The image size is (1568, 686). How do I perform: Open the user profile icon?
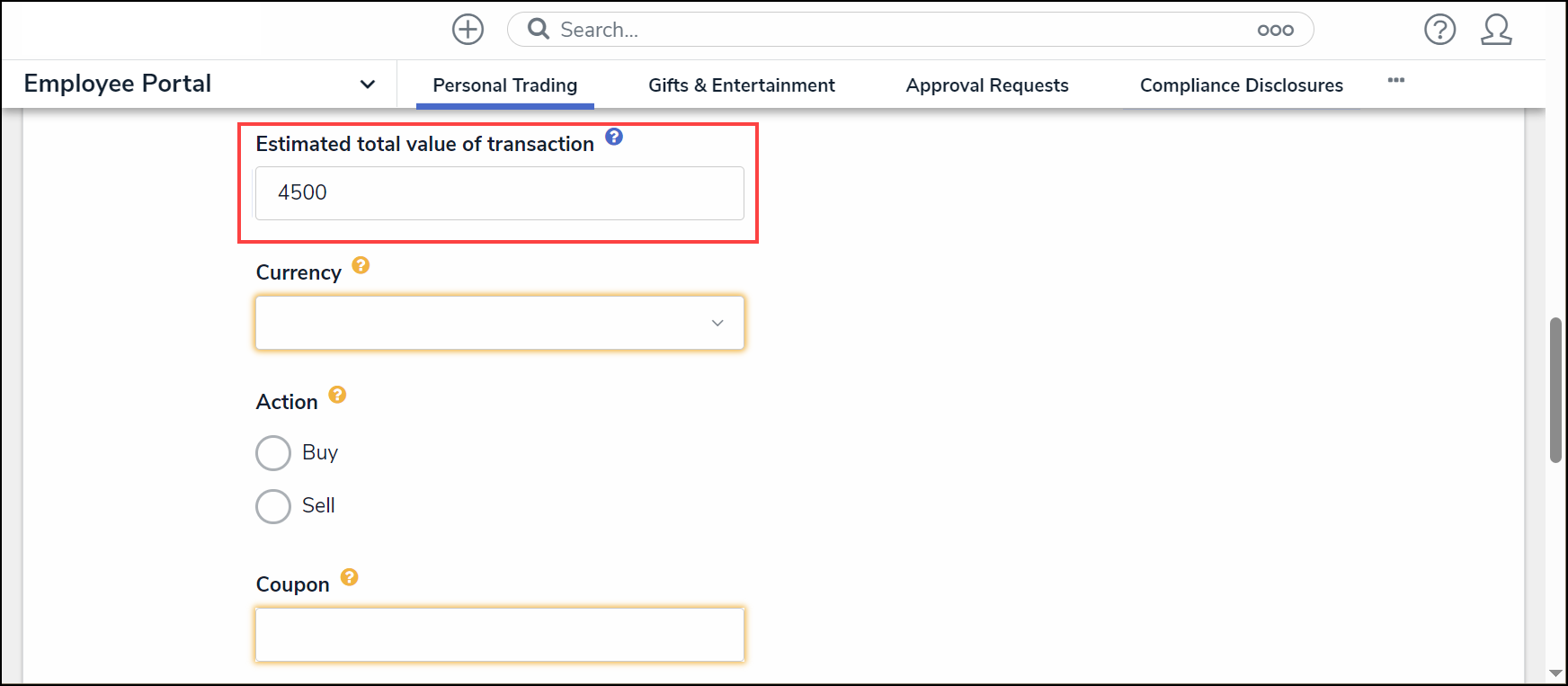tap(1496, 30)
